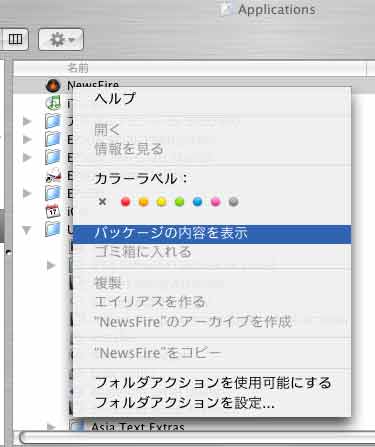Choose フォルダアクションを使用可能にする menu item
Image resolution: width=375 pixels, height=447 pixels.
(213, 383)
